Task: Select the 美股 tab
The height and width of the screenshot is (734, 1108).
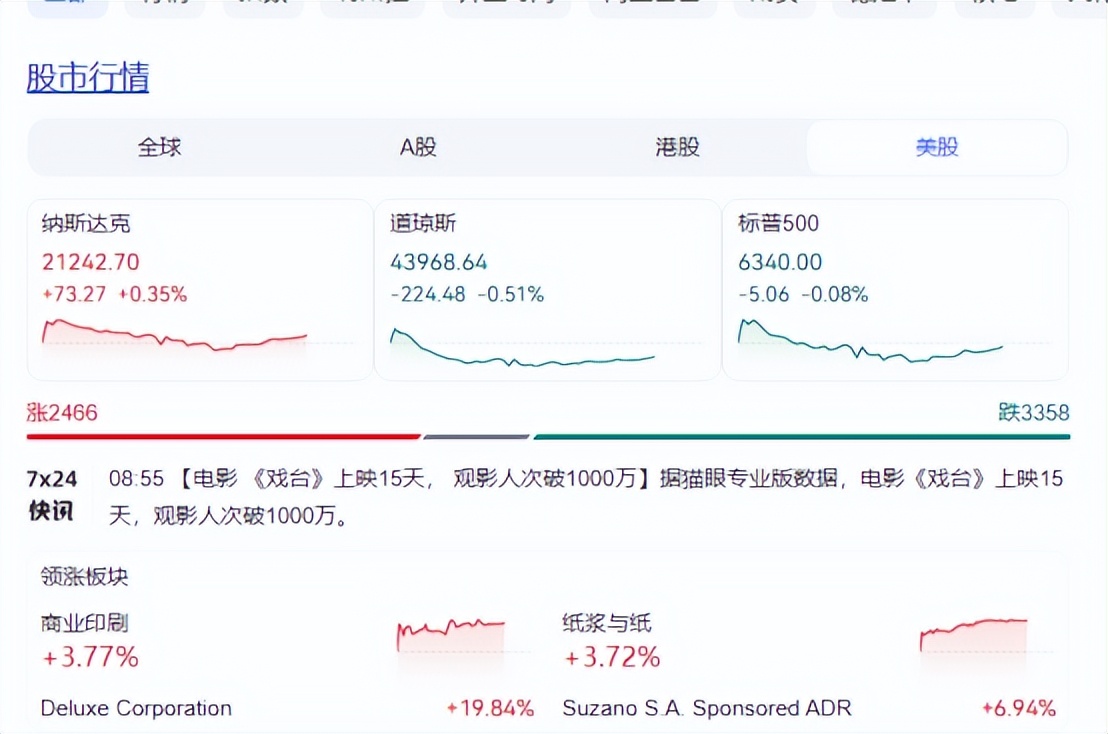Action: click(936, 147)
